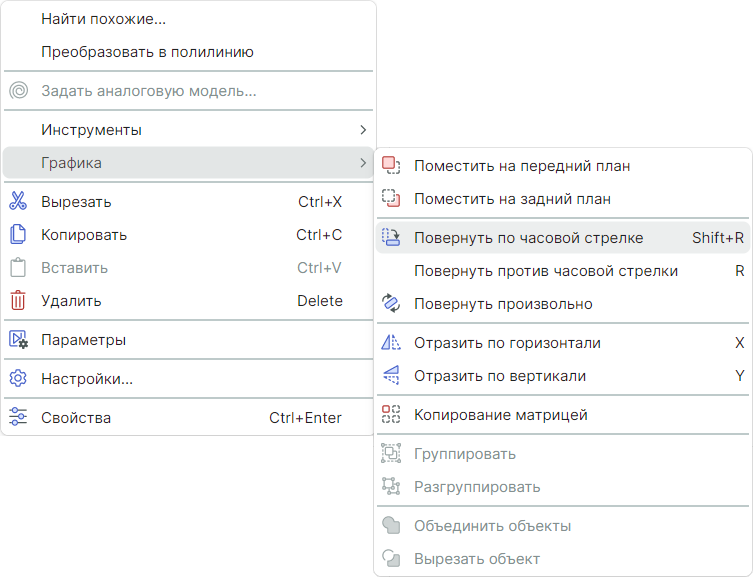This screenshot has height=577, width=753.
Task: Select Повернуть по часовой стрелке
Action: pyautogui.click(x=528, y=238)
